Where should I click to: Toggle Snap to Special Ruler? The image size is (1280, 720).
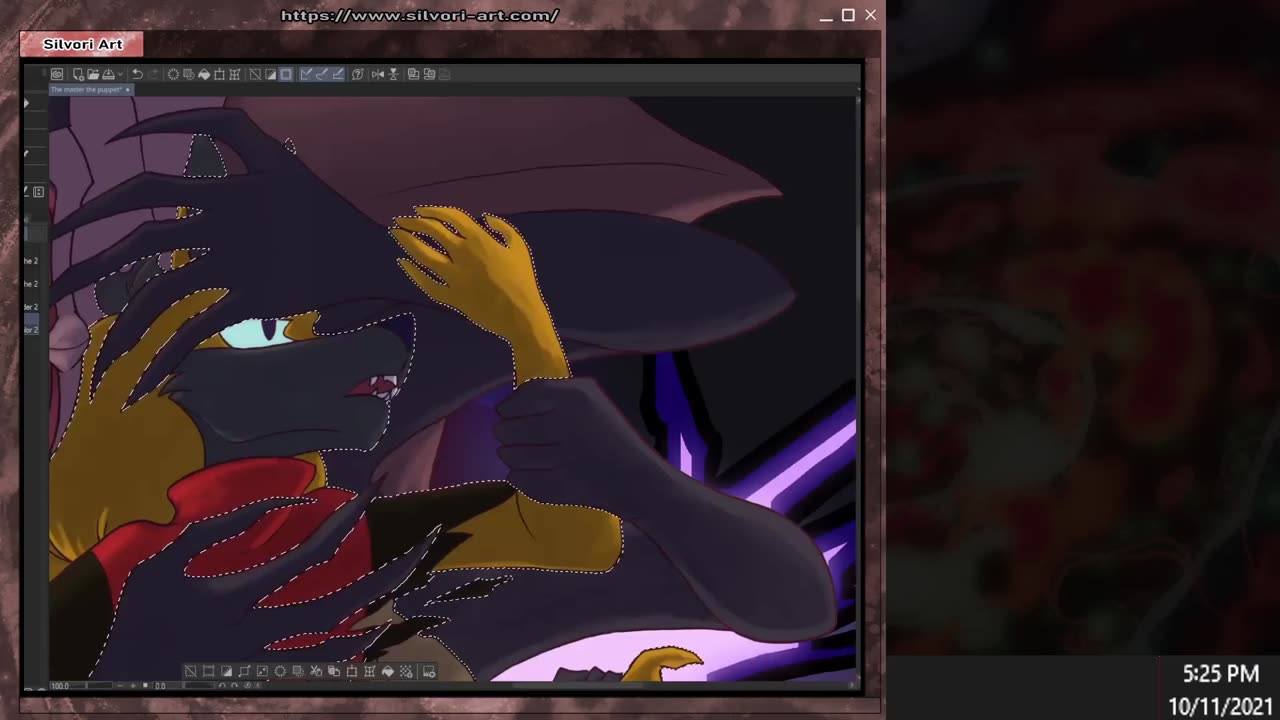point(321,74)
